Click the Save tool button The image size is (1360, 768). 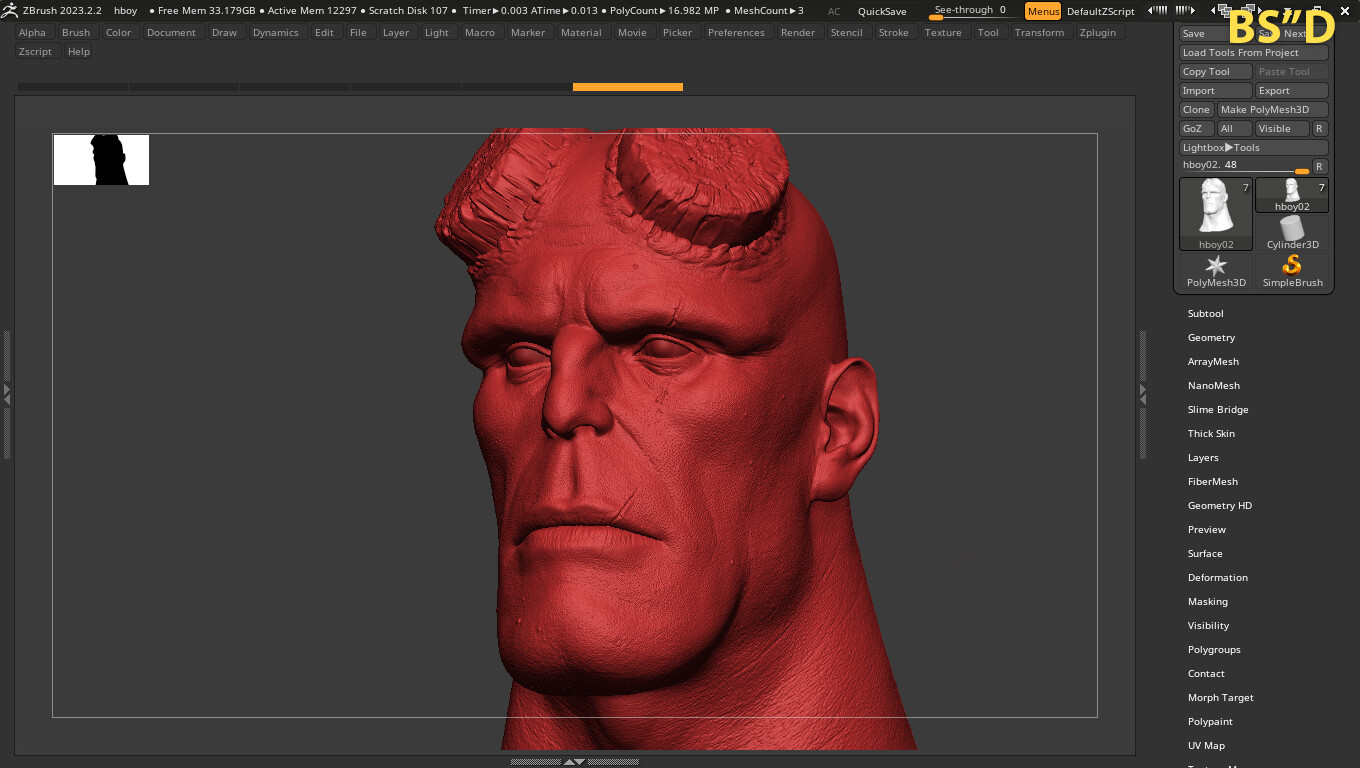tap(1216, 34)
